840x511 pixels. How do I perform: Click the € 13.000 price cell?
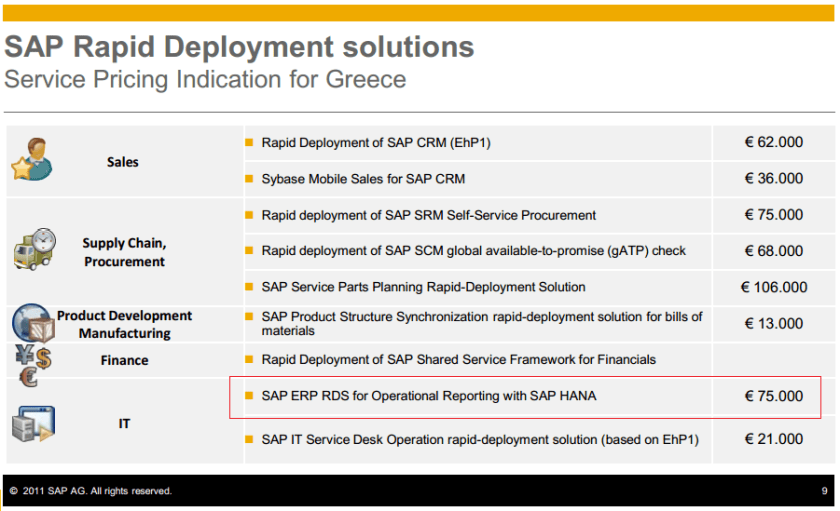(x=773, y=323)
